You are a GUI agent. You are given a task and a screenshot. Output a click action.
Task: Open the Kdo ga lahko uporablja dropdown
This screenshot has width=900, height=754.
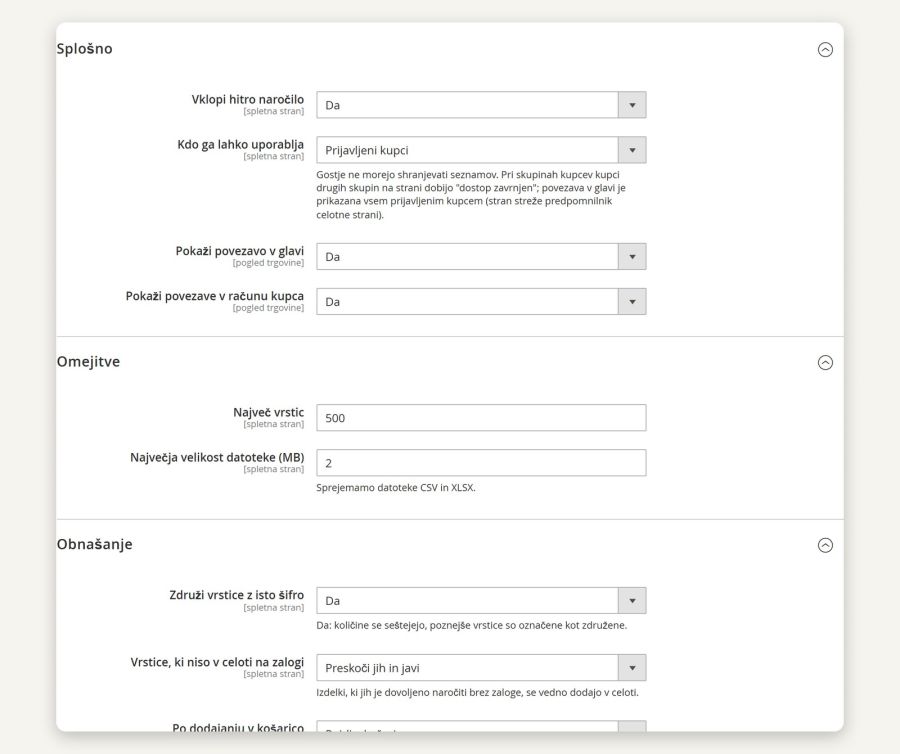(481, 150)
